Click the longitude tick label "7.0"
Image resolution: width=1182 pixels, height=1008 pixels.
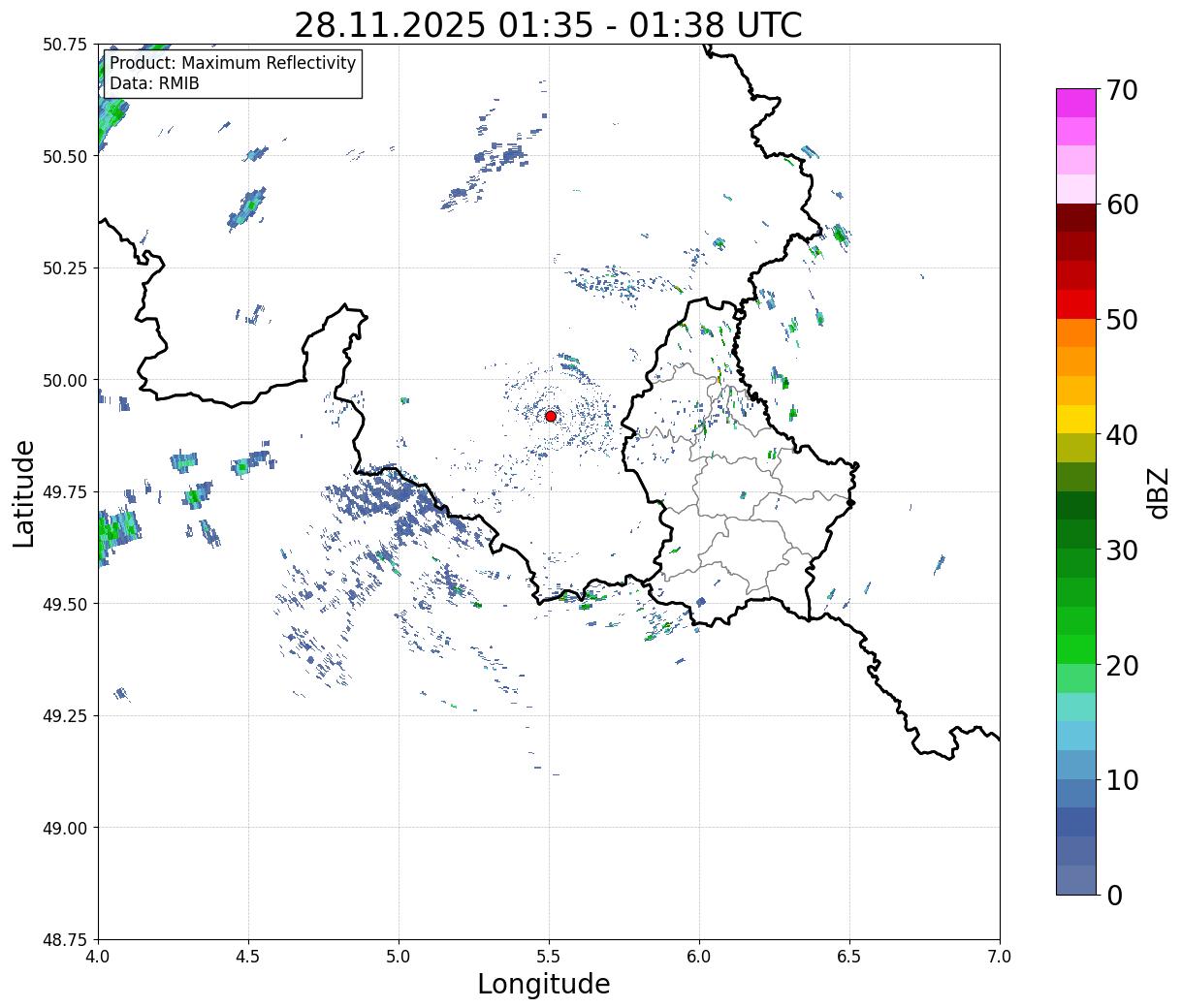click(x=1000, y=956)
